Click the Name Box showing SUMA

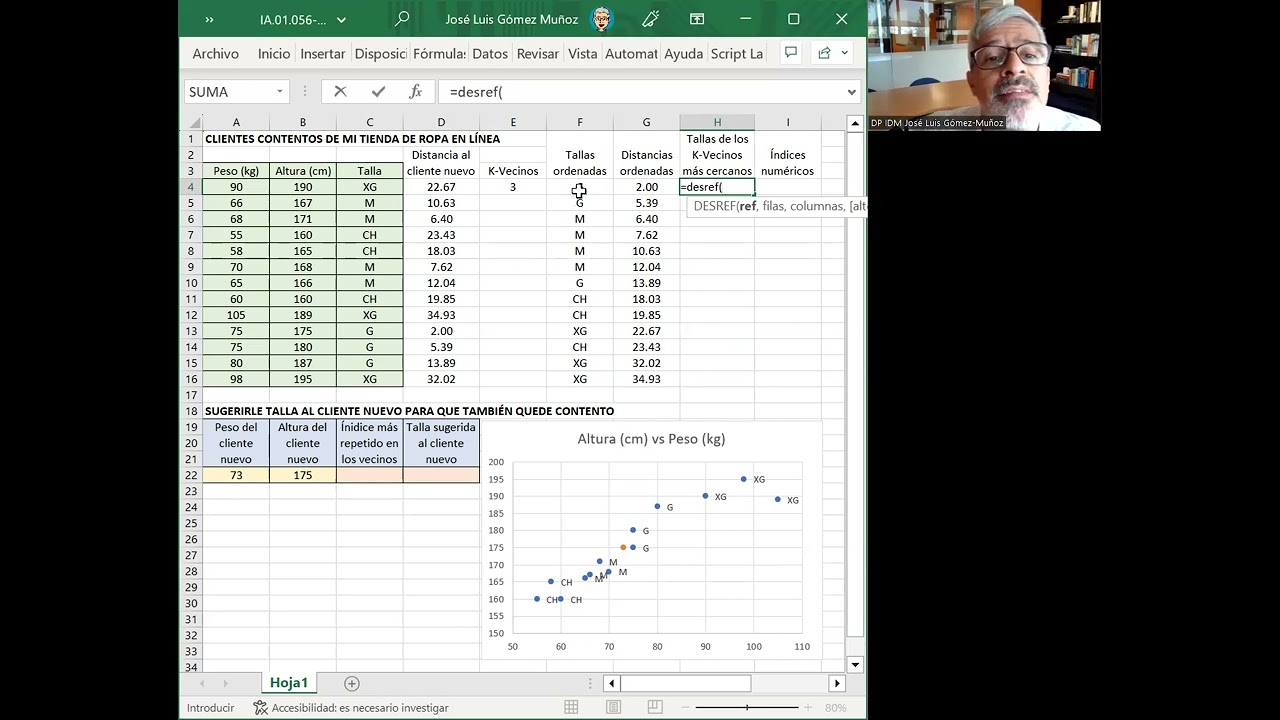pyautogui.click(x=230, y=91)
